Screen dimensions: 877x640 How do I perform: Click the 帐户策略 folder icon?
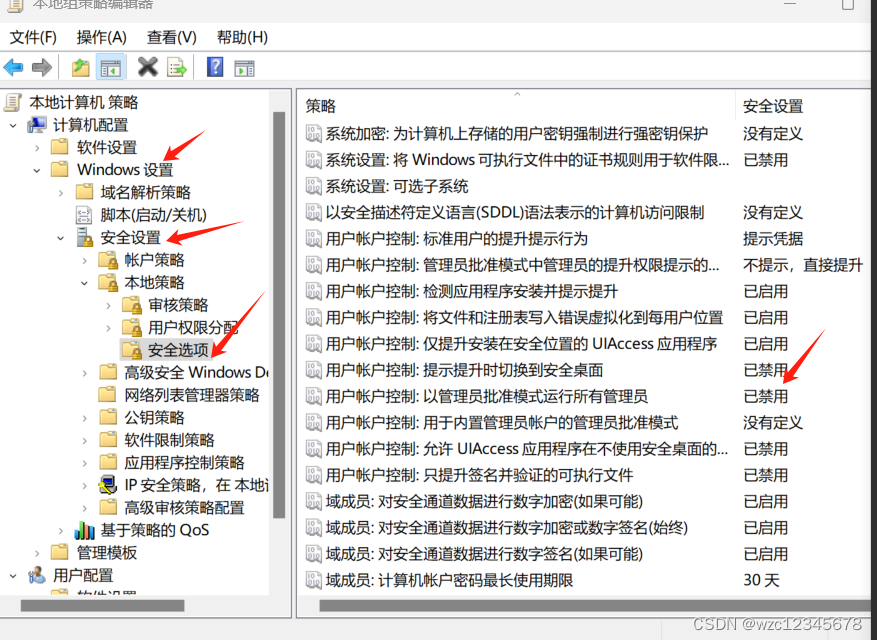click(108, 260)
